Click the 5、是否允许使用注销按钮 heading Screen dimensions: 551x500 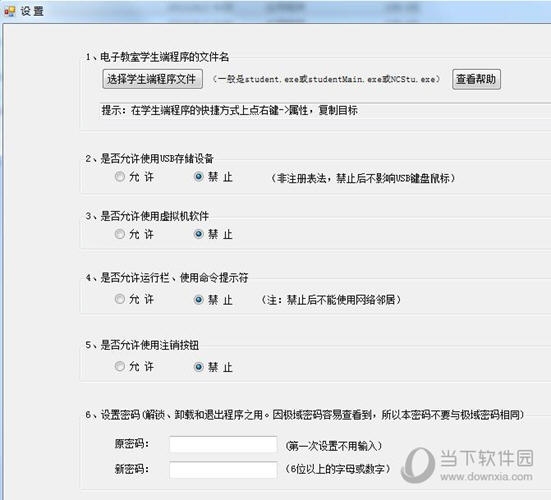142,345
